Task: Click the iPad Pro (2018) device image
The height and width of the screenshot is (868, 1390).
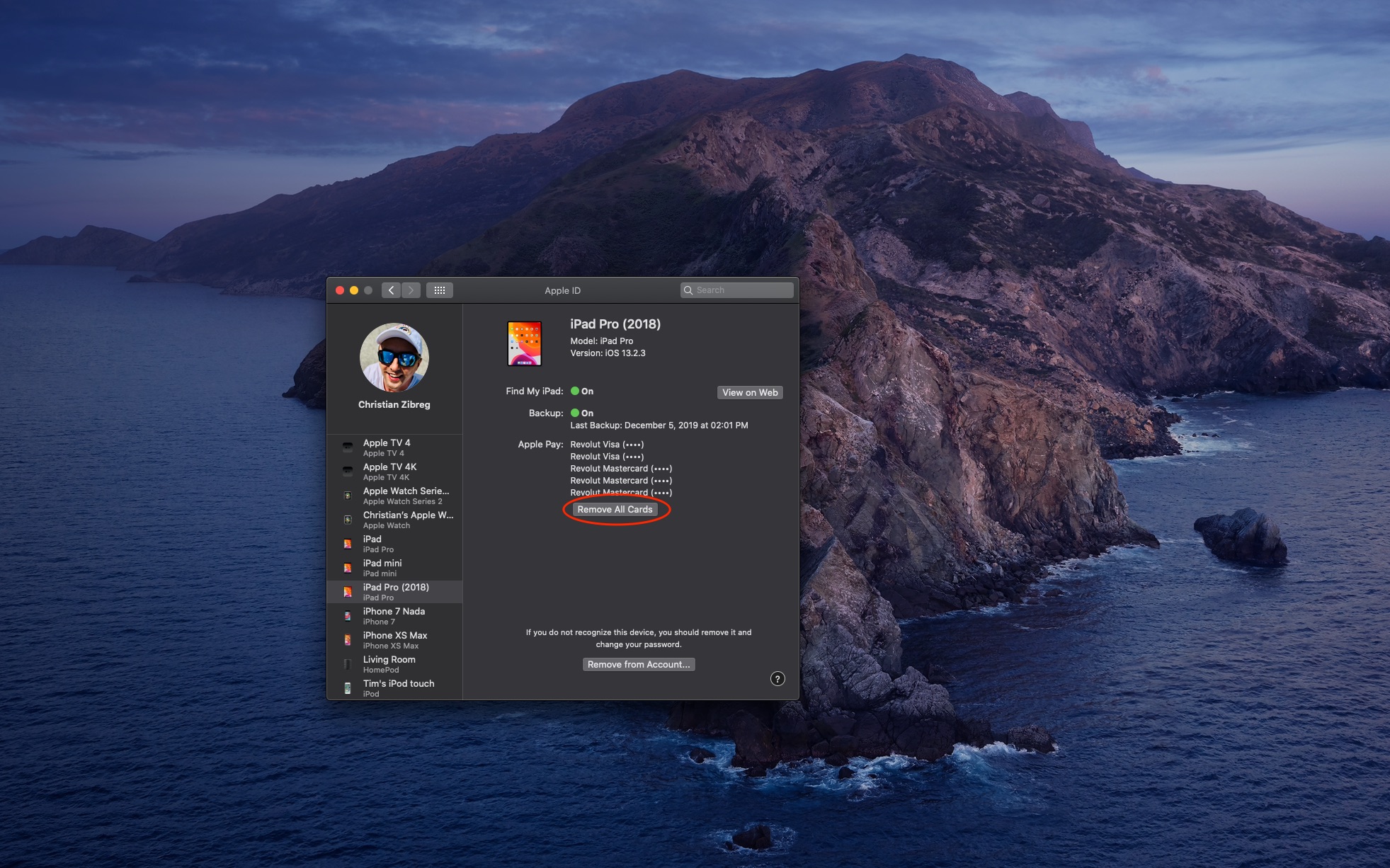Action: 525,343
